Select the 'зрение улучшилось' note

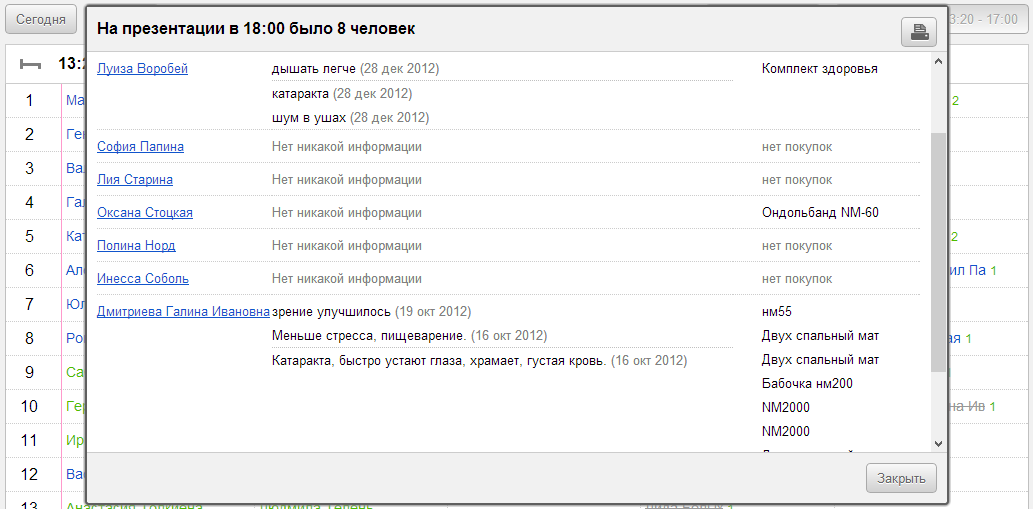331,312
